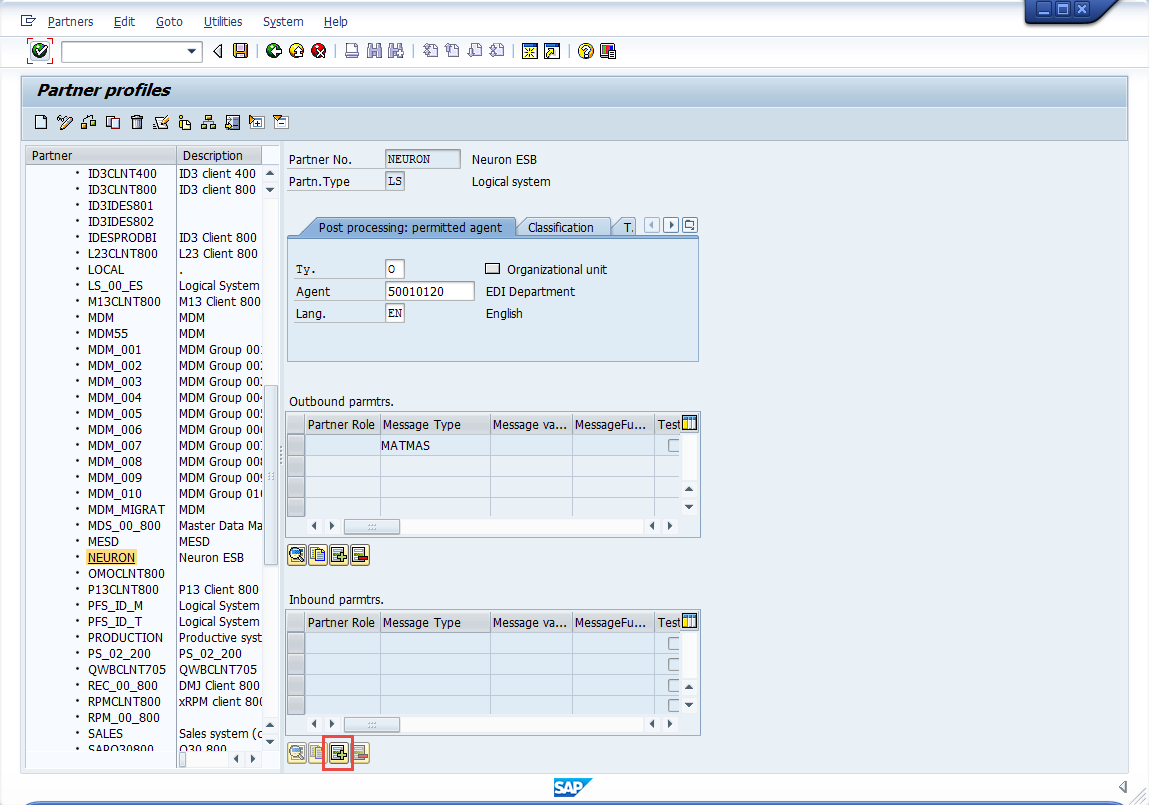Open a new session icon
1149x805 pixels.
[530, 51]
